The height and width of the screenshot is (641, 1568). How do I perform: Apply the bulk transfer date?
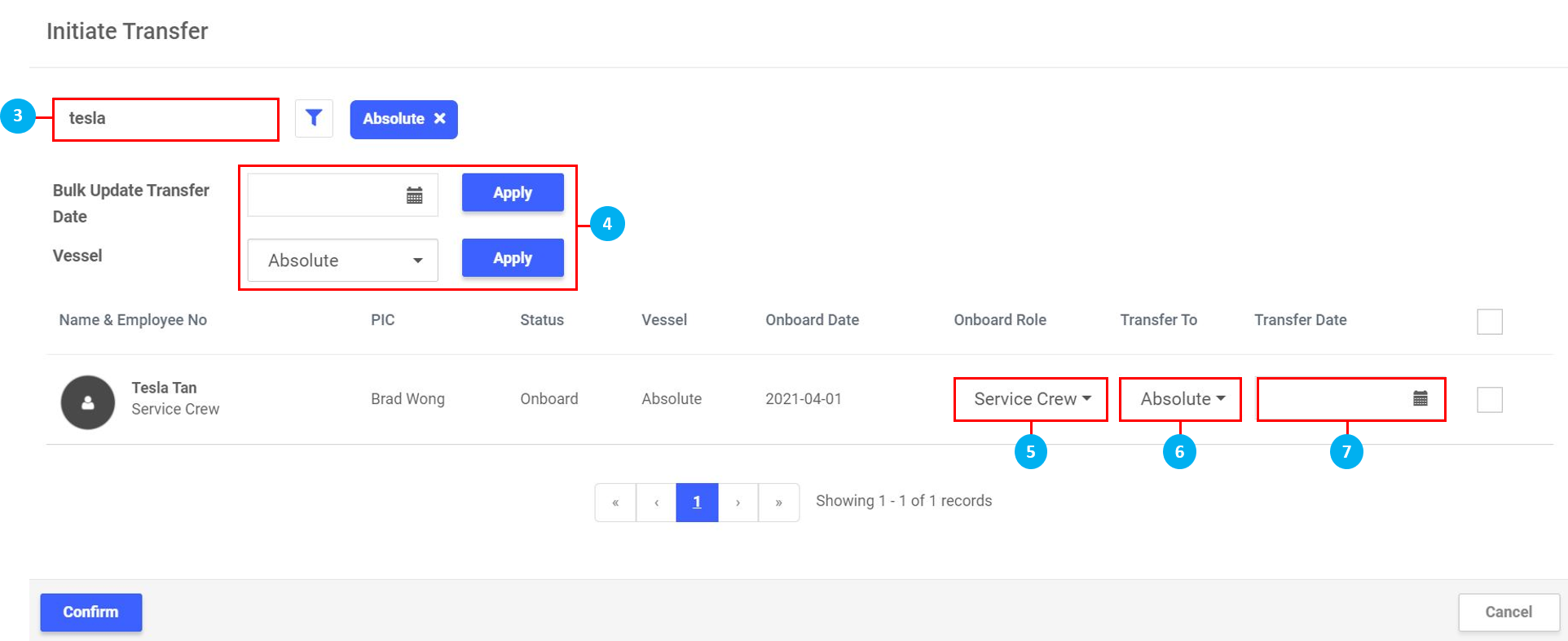pos(513,193)
